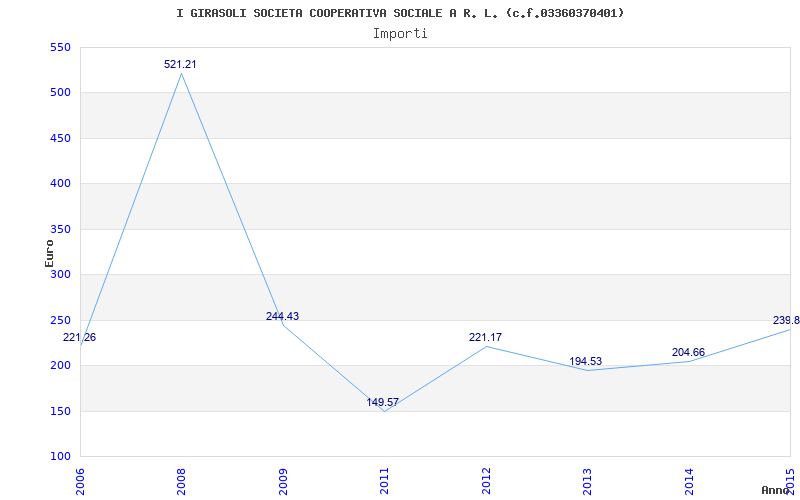Select the 221.26 data label
The width and height of the screenshot is (800, 500).
point(80,337)
